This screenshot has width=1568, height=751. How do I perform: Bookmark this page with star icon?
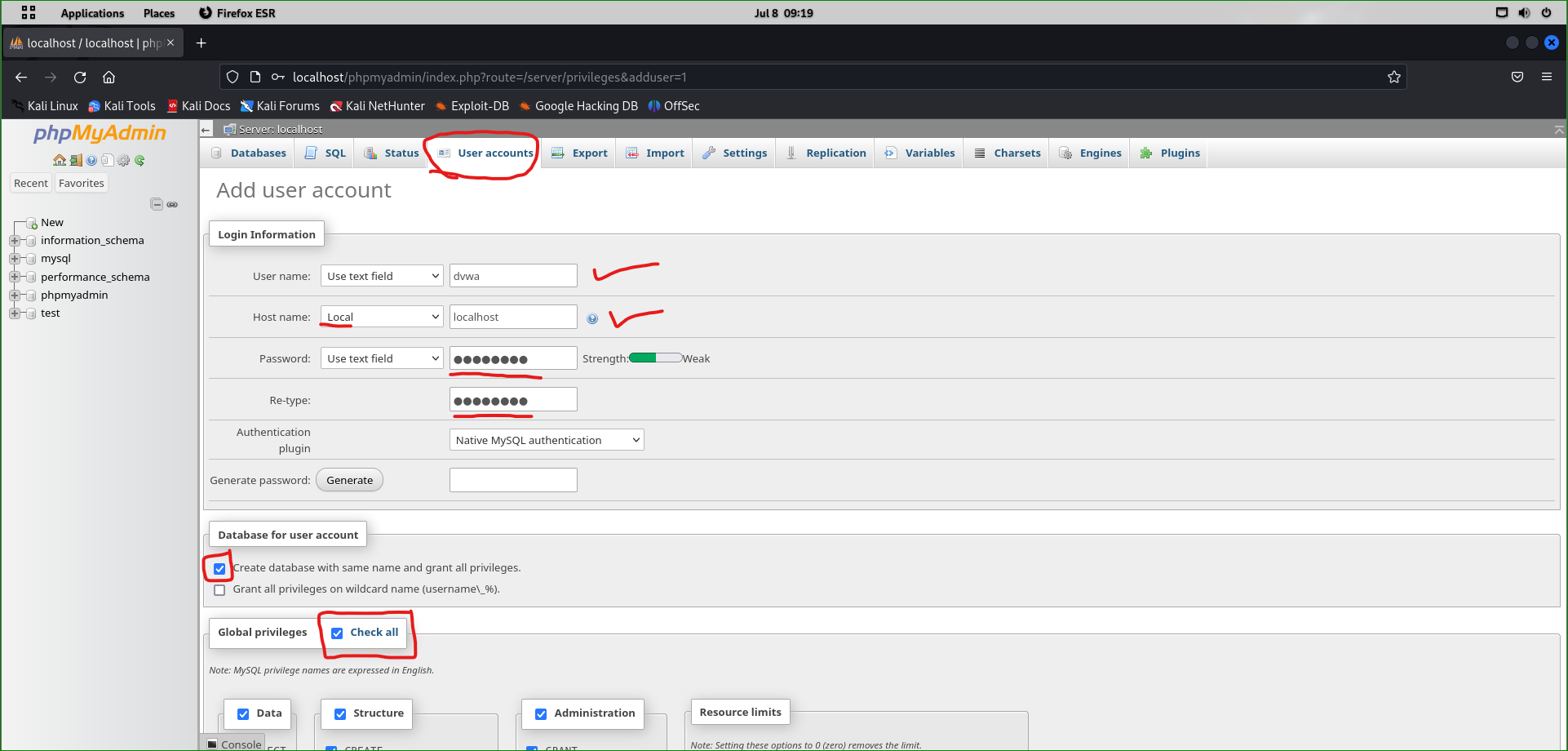[x=1393, y=77]
